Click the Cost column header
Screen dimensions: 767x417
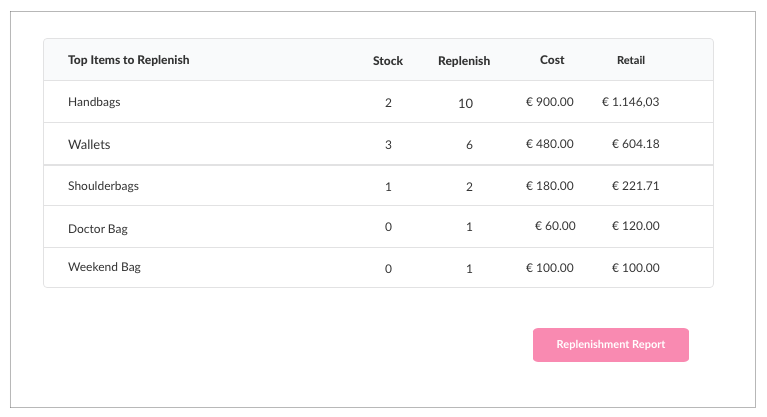552,60
